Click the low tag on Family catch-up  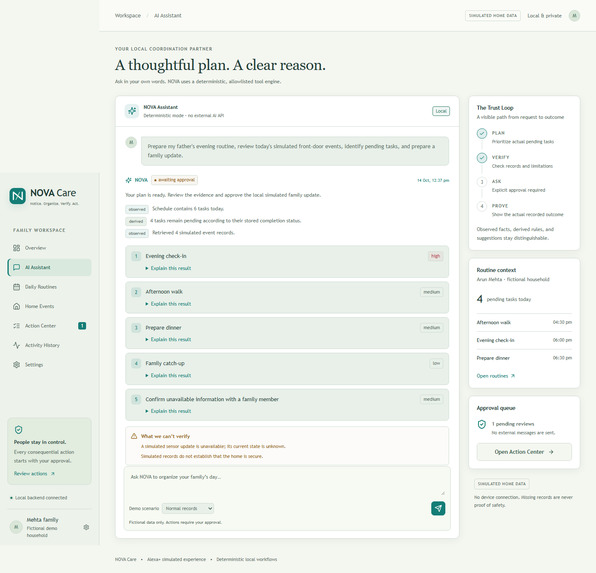436,363
